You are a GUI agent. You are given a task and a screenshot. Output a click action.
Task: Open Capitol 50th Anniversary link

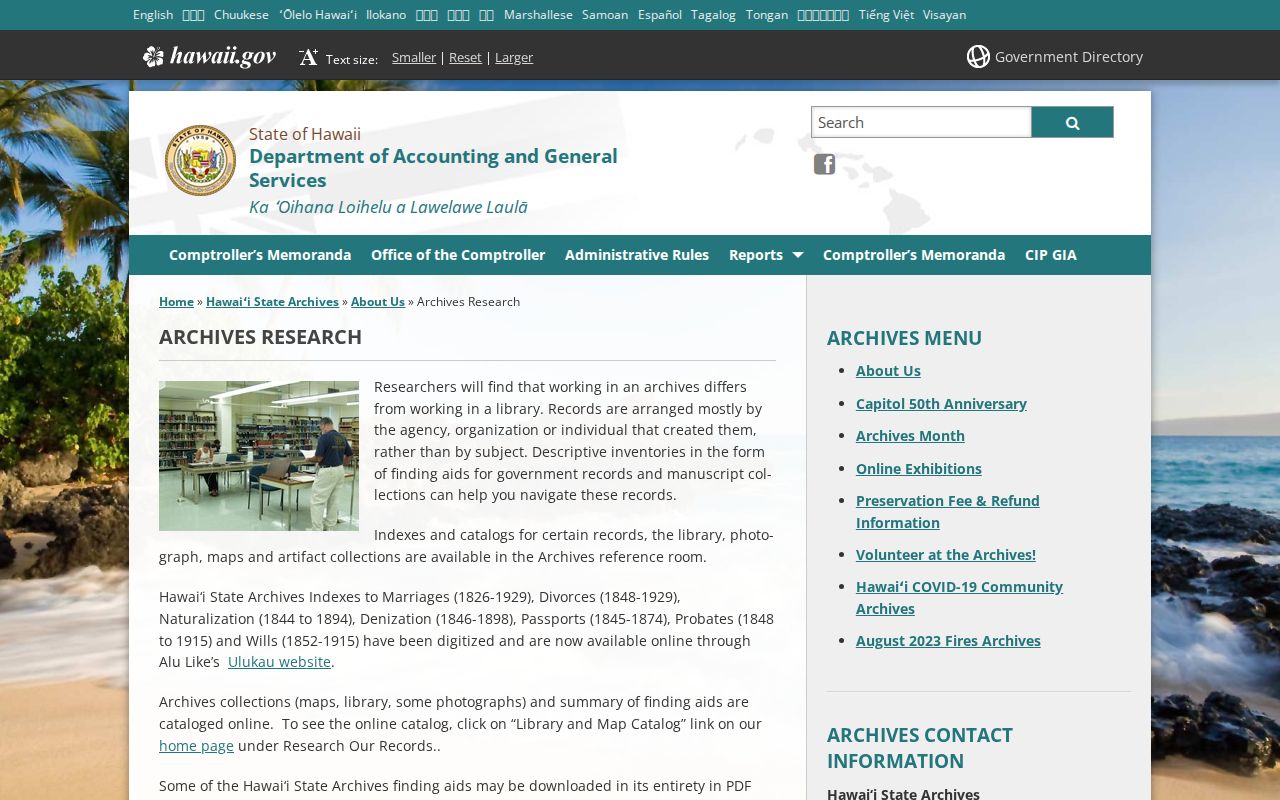tap(941, 403)
